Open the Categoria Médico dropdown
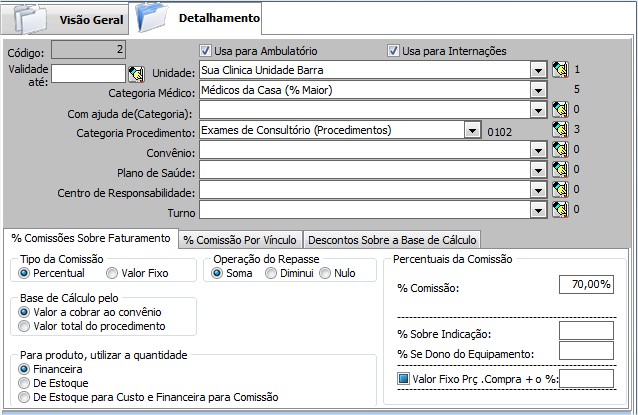638x415 pixels. 538,90
